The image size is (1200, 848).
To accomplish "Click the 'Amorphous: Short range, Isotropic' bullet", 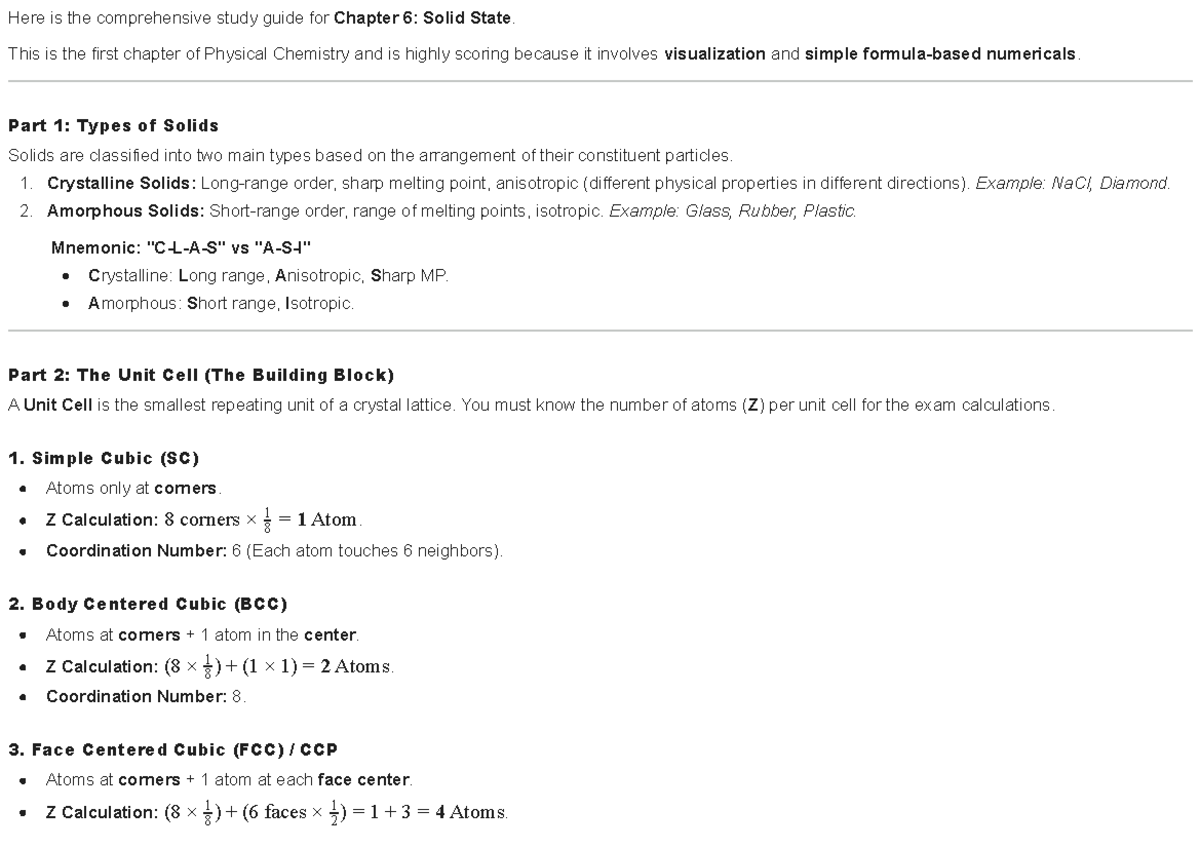I will (221, 303).
